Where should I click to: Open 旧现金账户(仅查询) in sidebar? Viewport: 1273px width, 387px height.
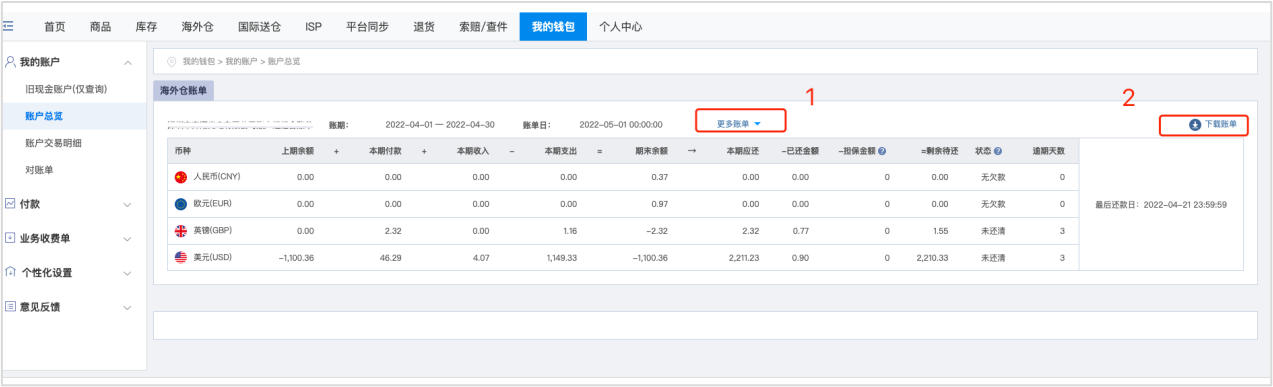[x=66, y=89]
